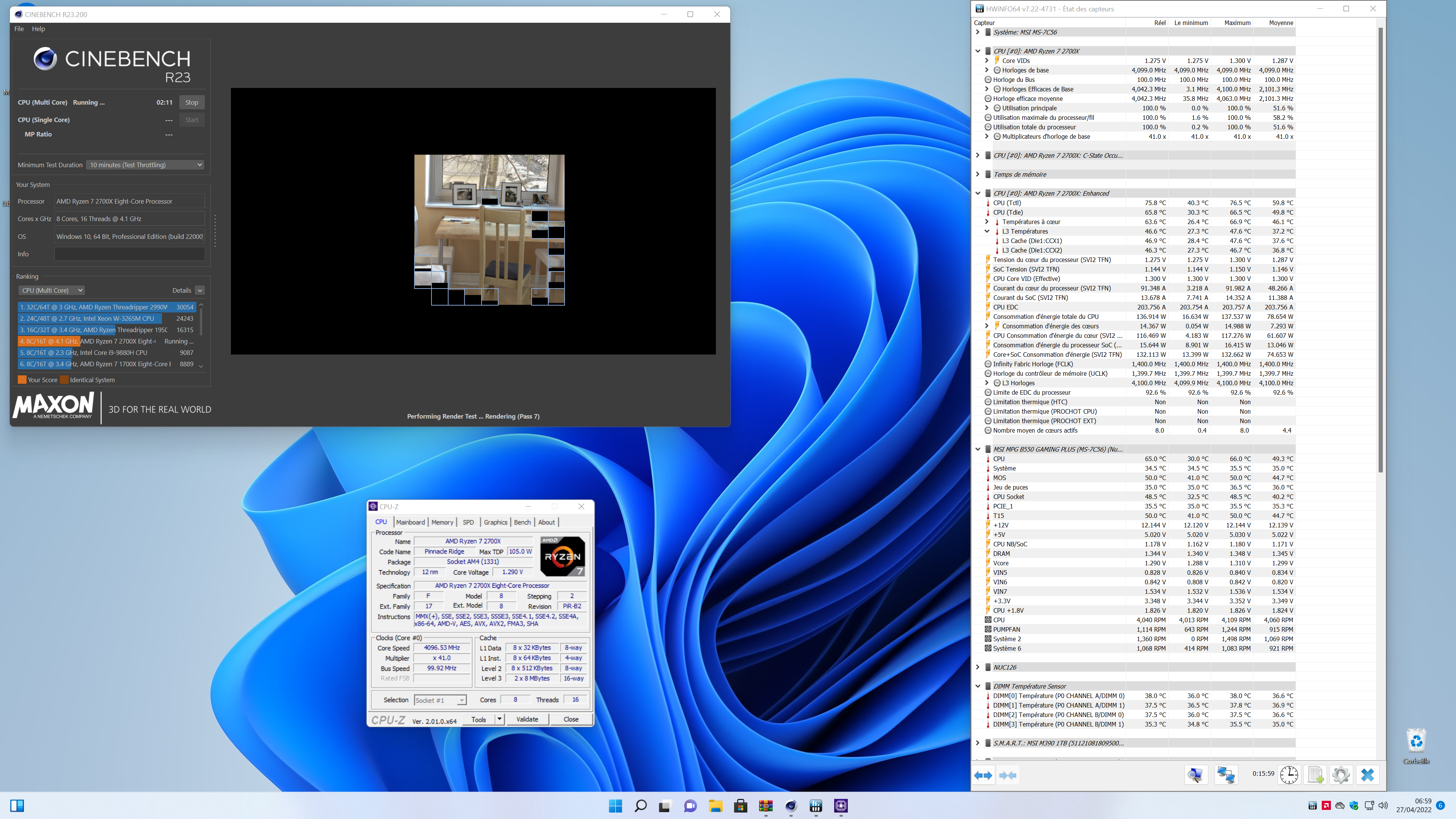The image size is (1456, 819).
Task: Collapse L3 Températures tree node
Action: coord(987,231)
